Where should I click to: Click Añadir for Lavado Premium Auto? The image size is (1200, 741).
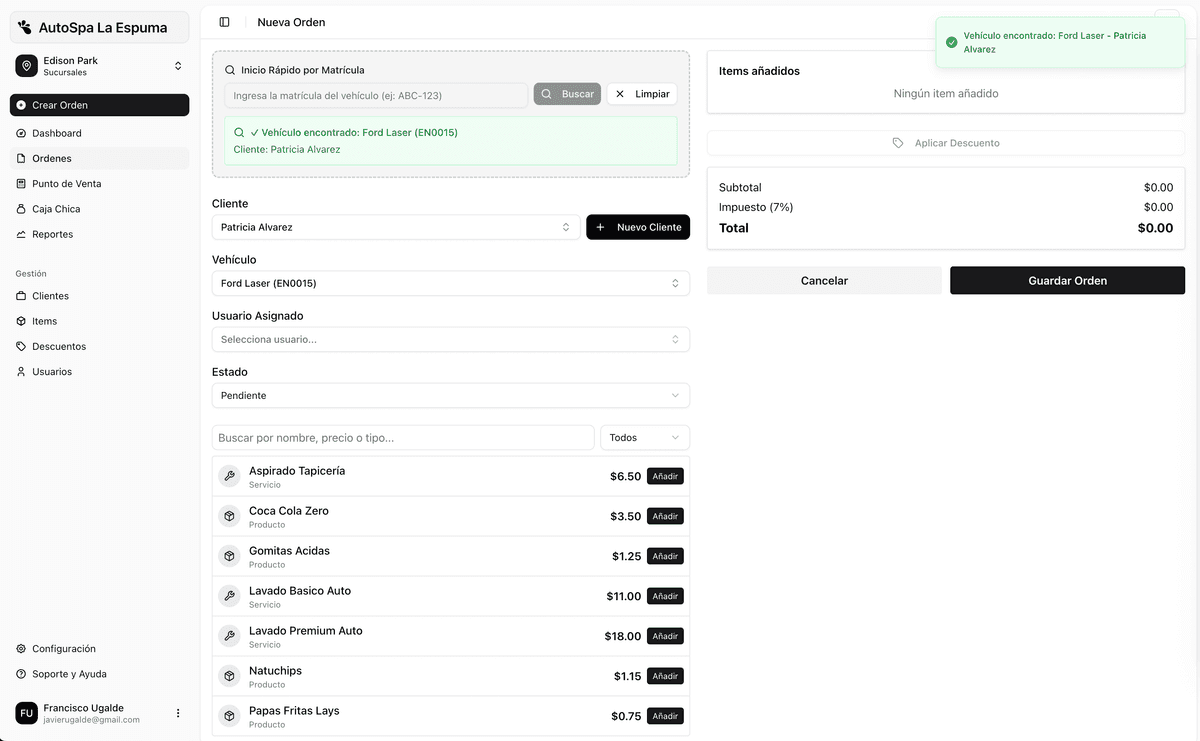coord(665,636)
